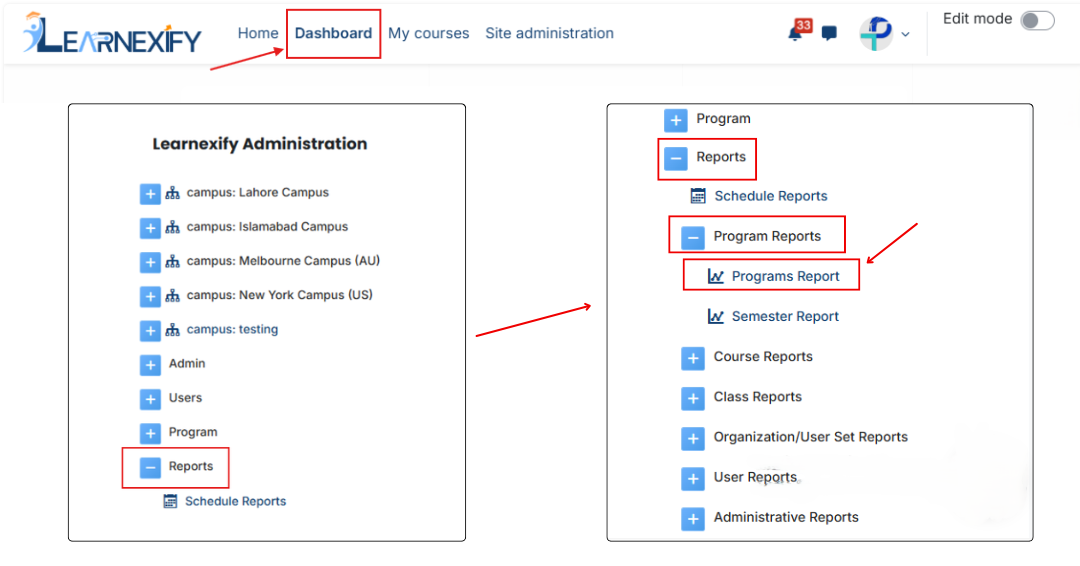Click chart icon beside Semester Report

(716, 316)
